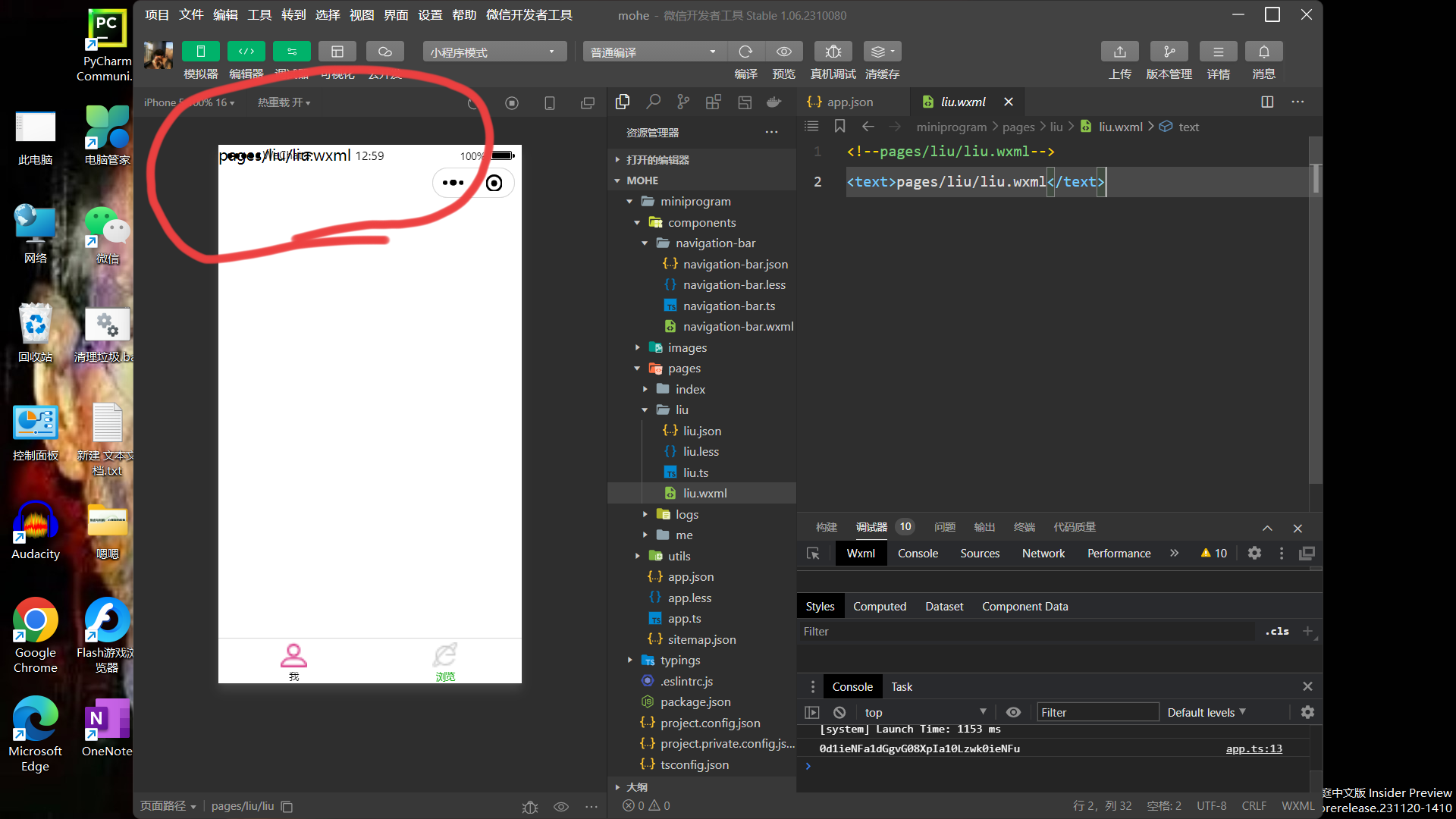Toggle the simulator (模拟器) panel button

click(x=200, y=52)
